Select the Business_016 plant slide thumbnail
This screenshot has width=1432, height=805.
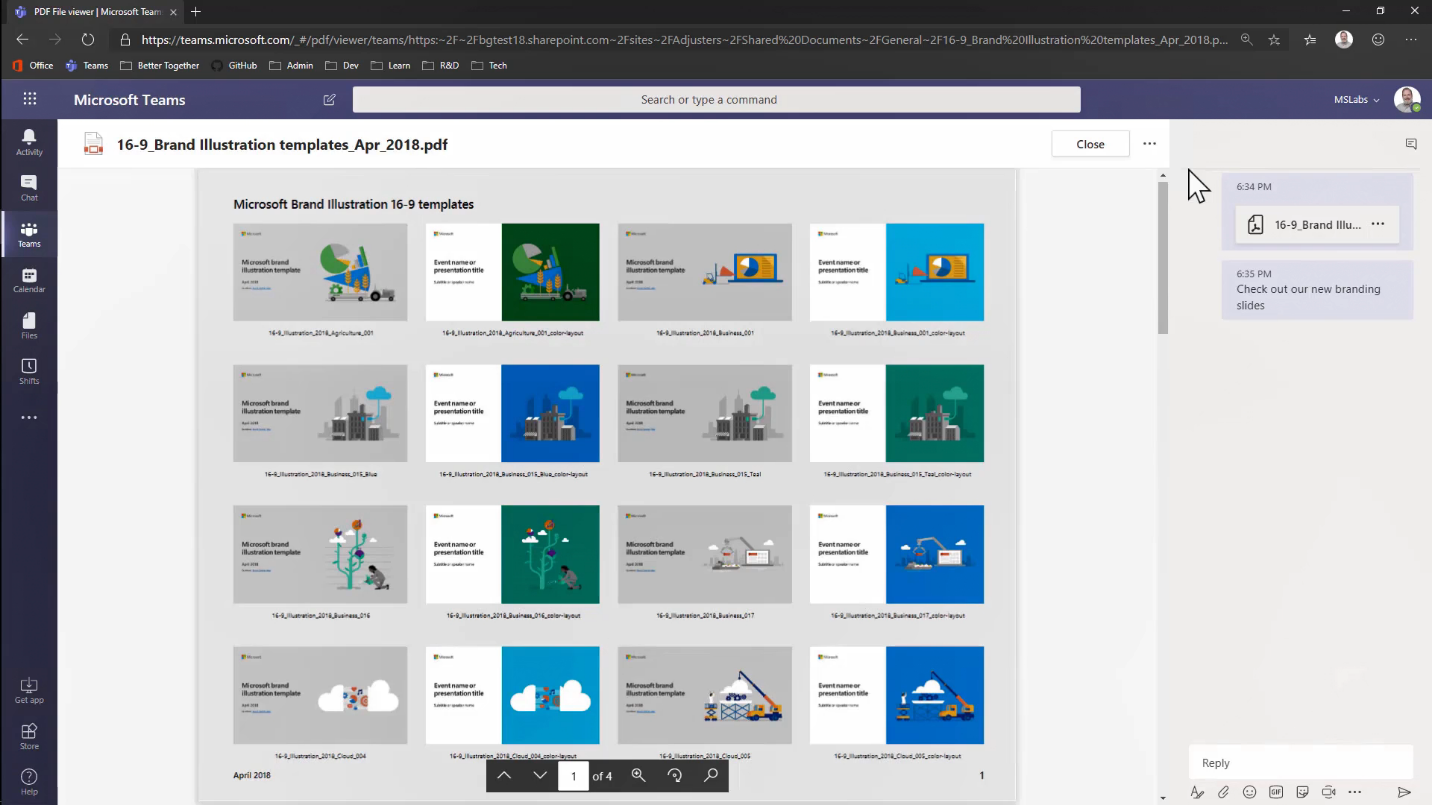[320, 554]
